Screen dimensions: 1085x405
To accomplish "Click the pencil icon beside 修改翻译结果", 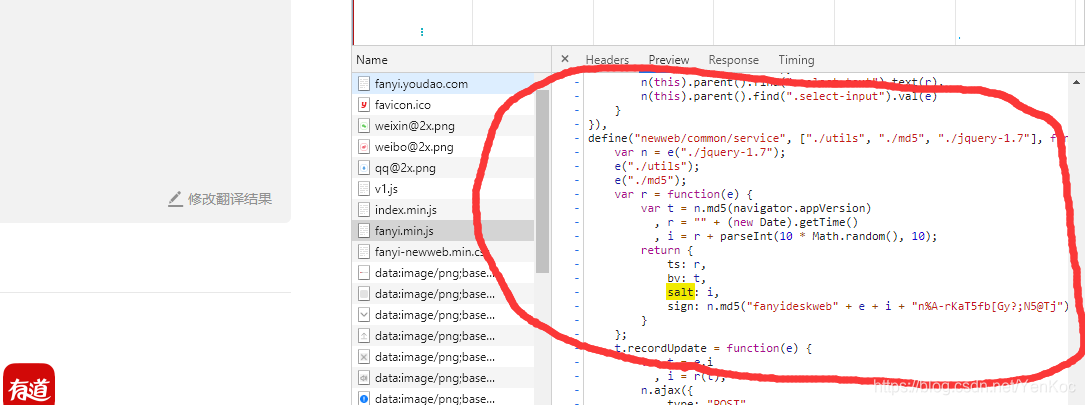I will pyautogui.click(x=176, y=199).
